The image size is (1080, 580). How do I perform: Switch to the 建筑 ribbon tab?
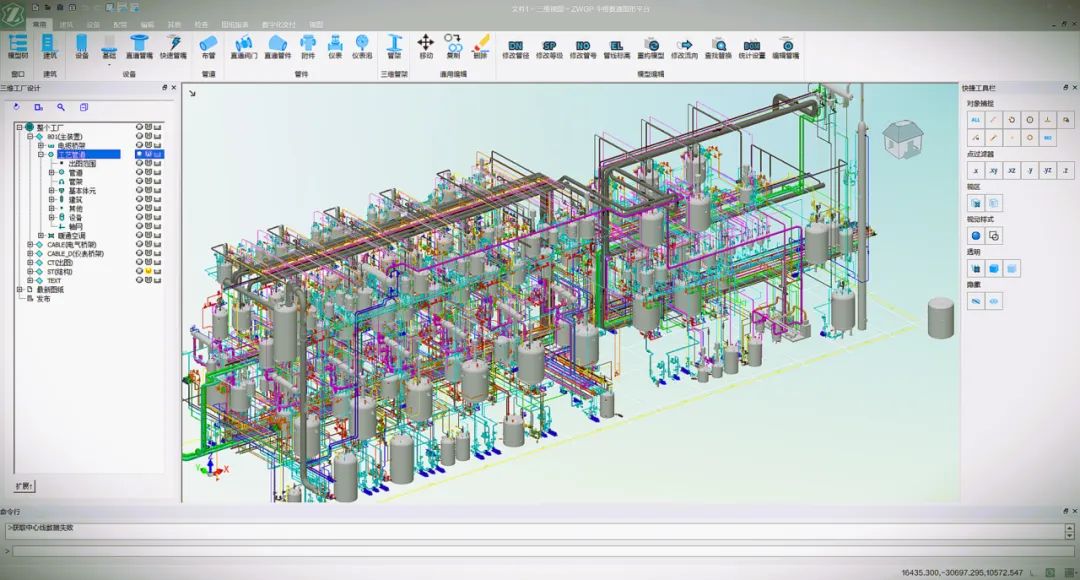click(x=66, y=23)
